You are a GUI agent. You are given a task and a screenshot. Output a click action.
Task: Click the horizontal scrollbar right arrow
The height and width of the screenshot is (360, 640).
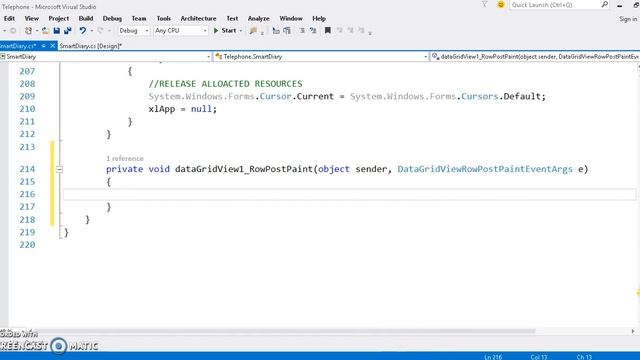[633, 331]
